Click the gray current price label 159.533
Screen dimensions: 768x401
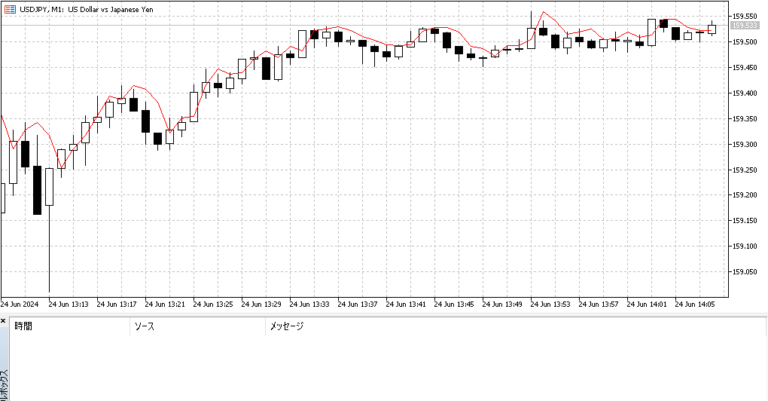click(745, 25)
